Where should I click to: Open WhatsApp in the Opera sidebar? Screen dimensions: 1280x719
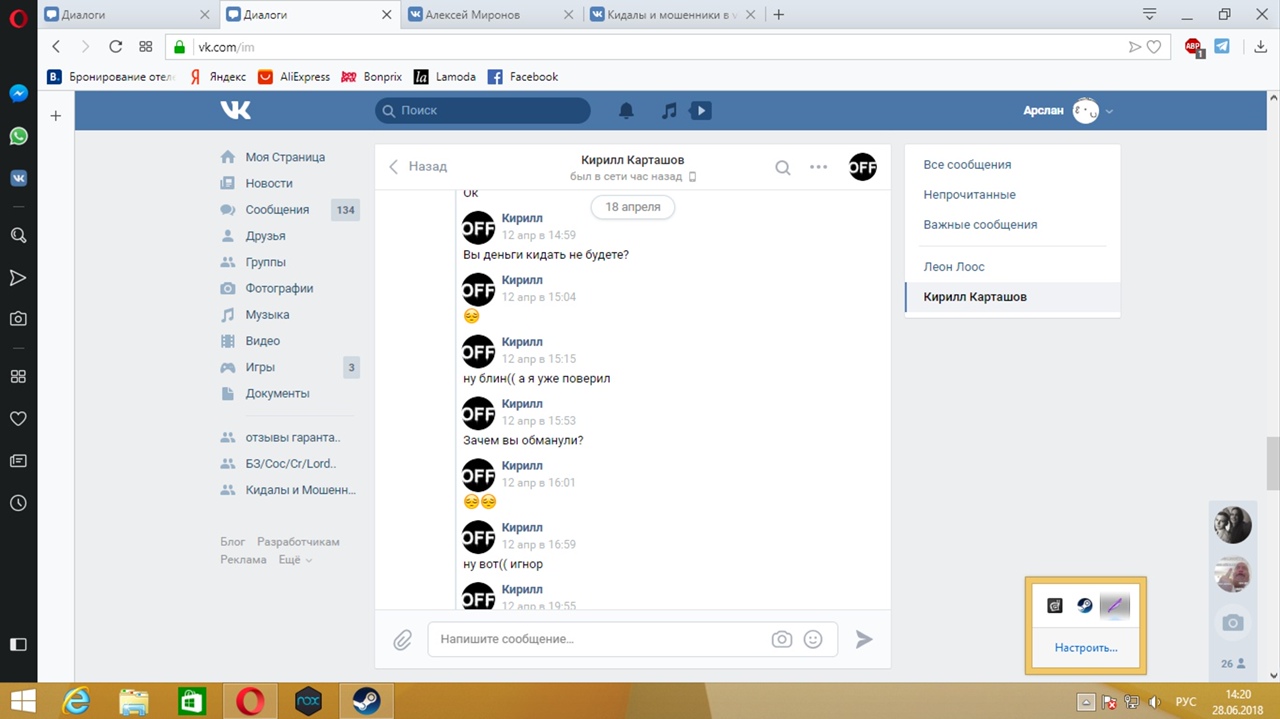18,136
